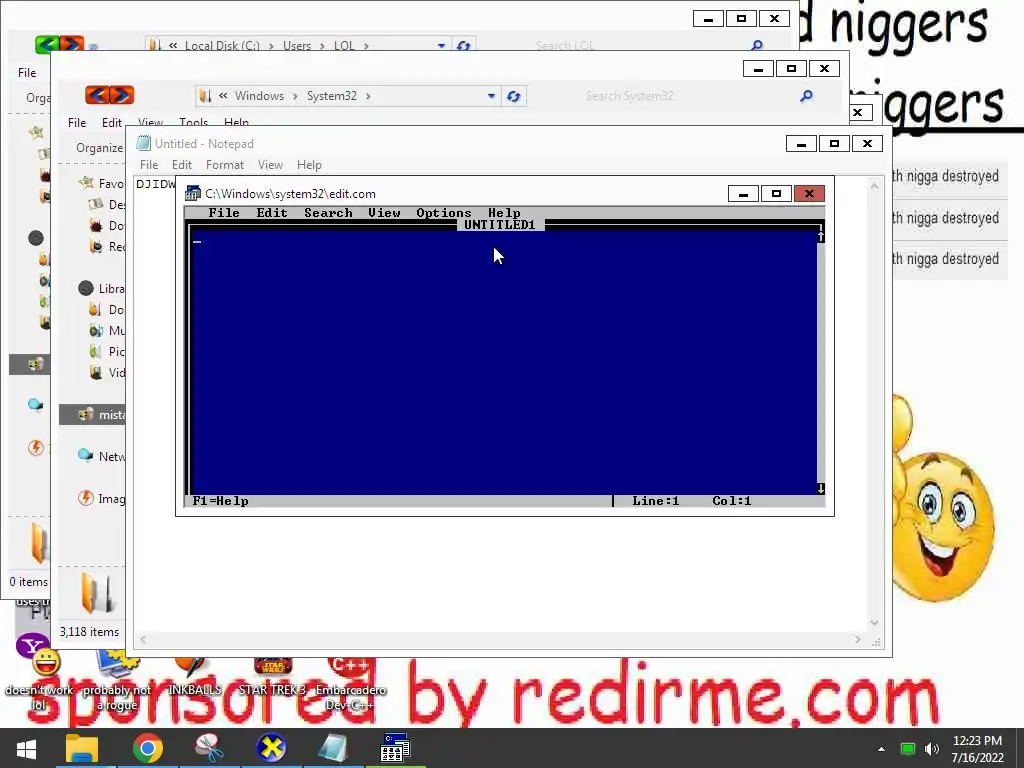Expand address dropdown in LOL explorer
The width and height of the screenshot is (1024, 768).
pos(441,46)
